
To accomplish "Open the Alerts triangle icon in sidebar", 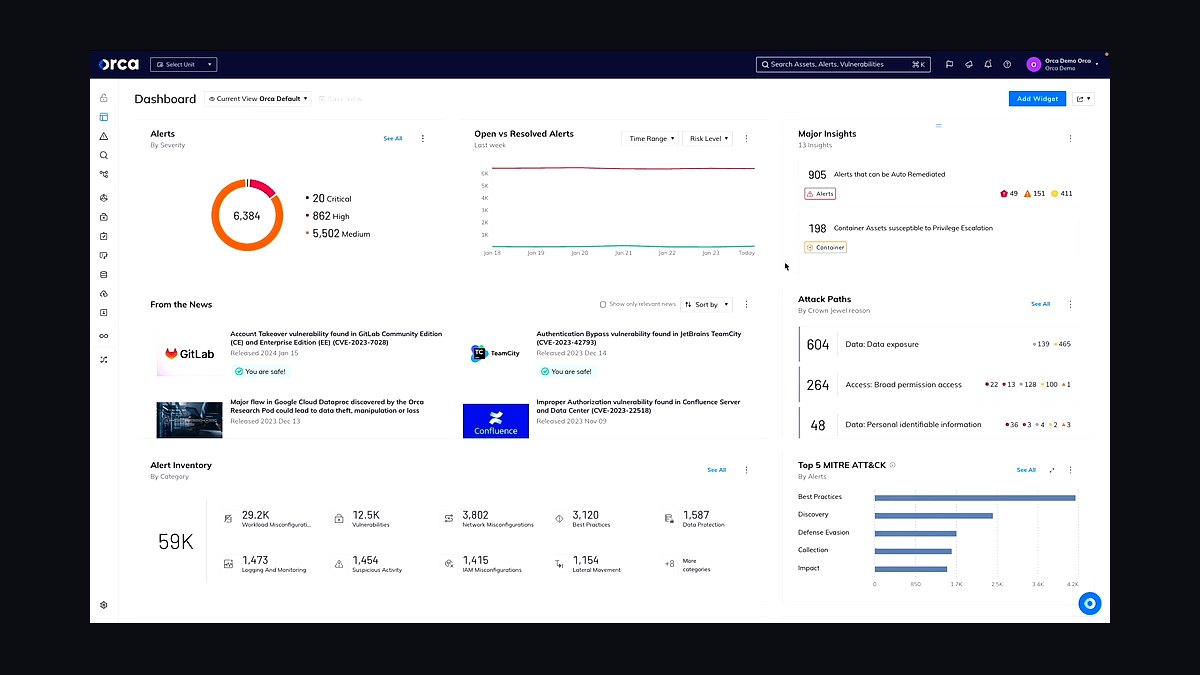I will [104, 136].
